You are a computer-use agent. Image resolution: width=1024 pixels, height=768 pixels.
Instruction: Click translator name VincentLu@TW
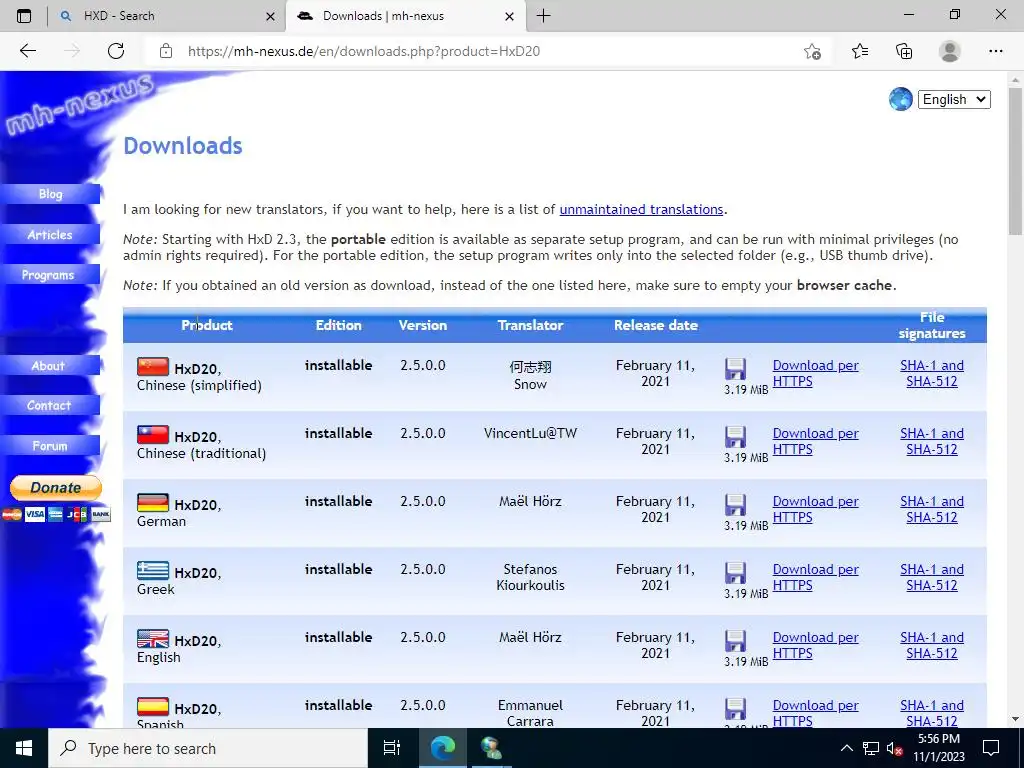coord(530,434)
